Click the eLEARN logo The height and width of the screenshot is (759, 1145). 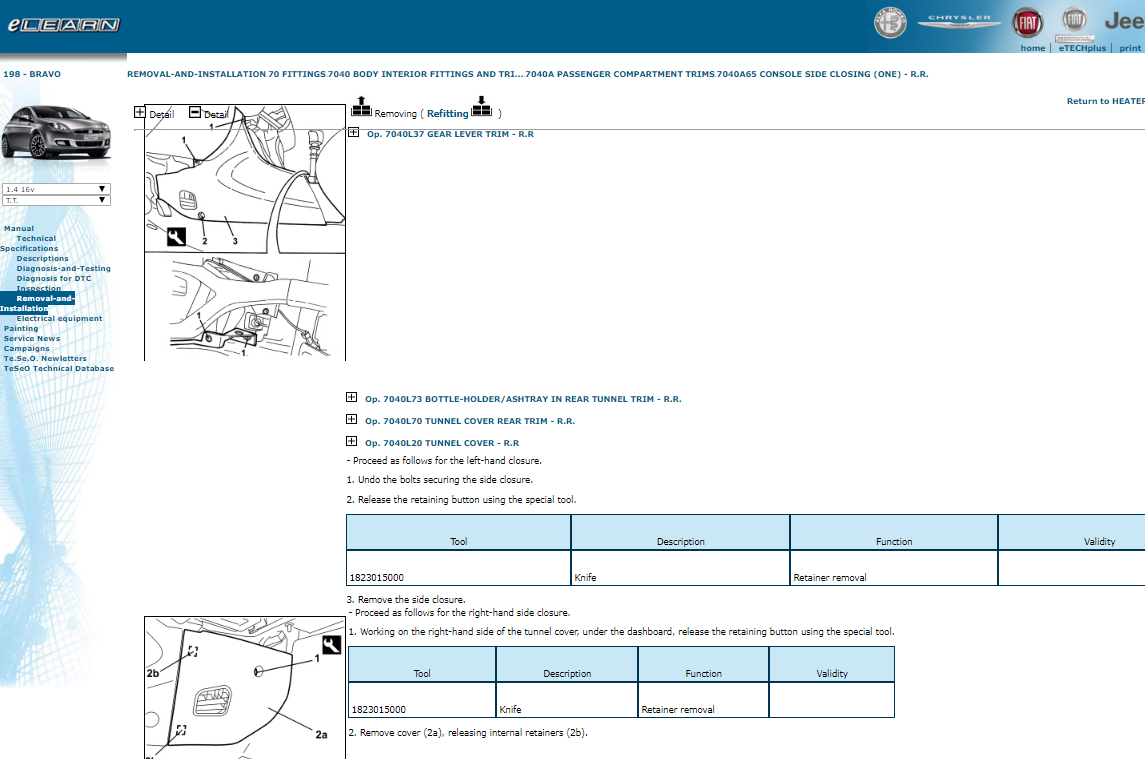[x=63, y=25]
